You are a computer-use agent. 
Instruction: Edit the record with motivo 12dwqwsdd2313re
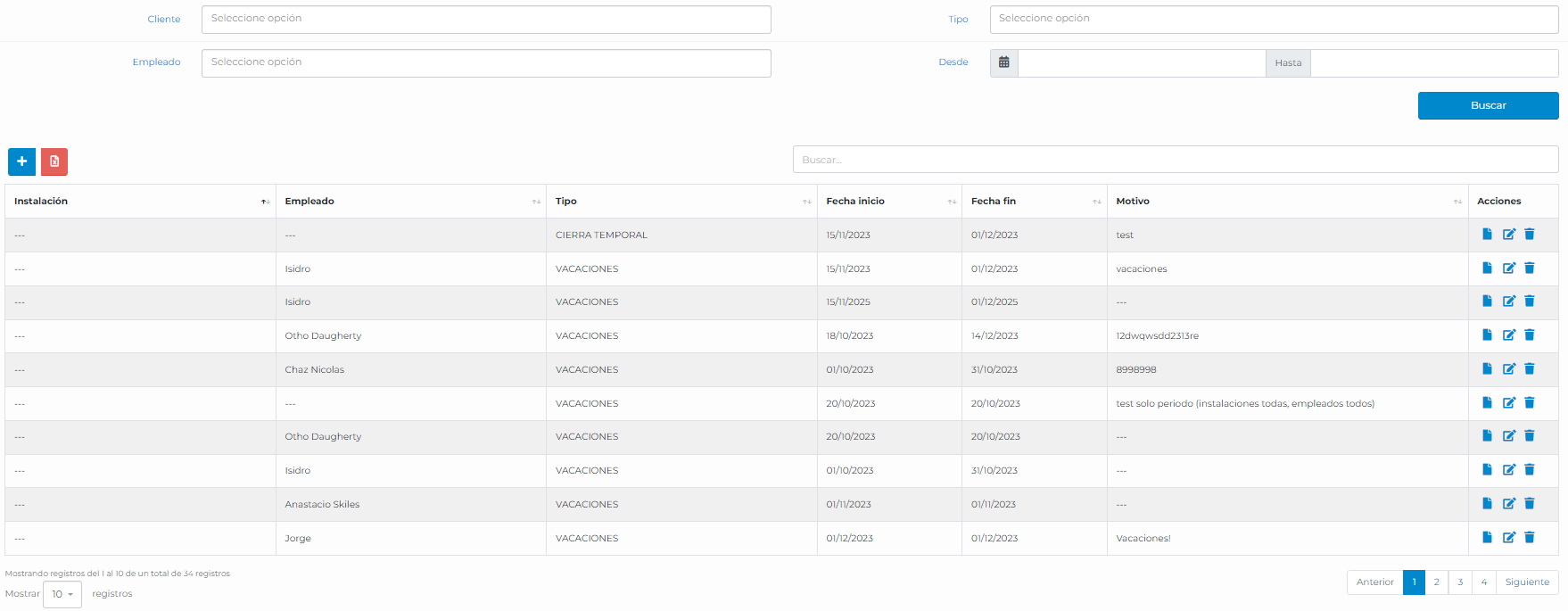pyautogui.click(x=1508, y=335)
